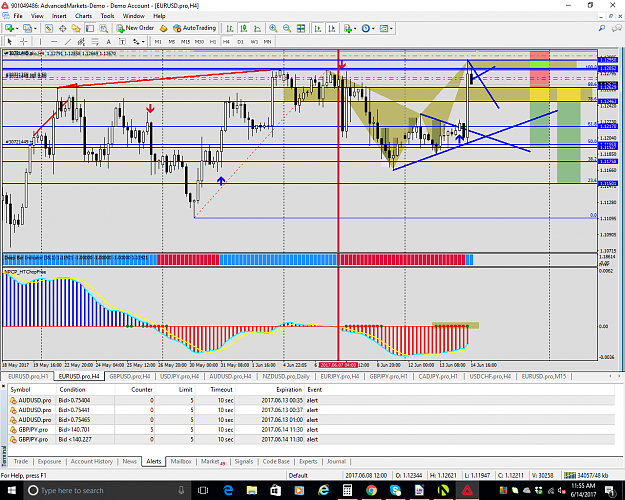
Task: Open the Insert menu
Action: 59,16
